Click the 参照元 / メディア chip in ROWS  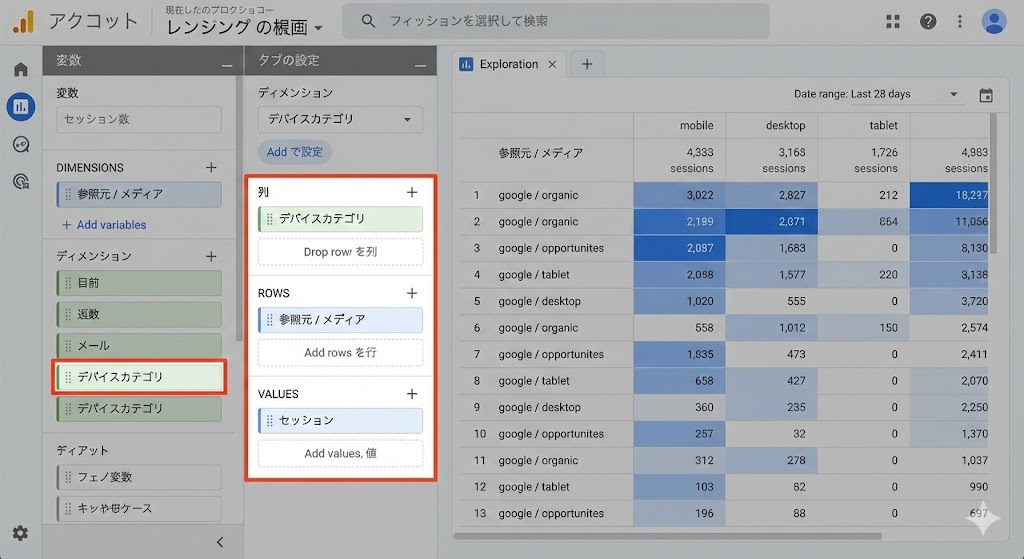tap(340, 320)
